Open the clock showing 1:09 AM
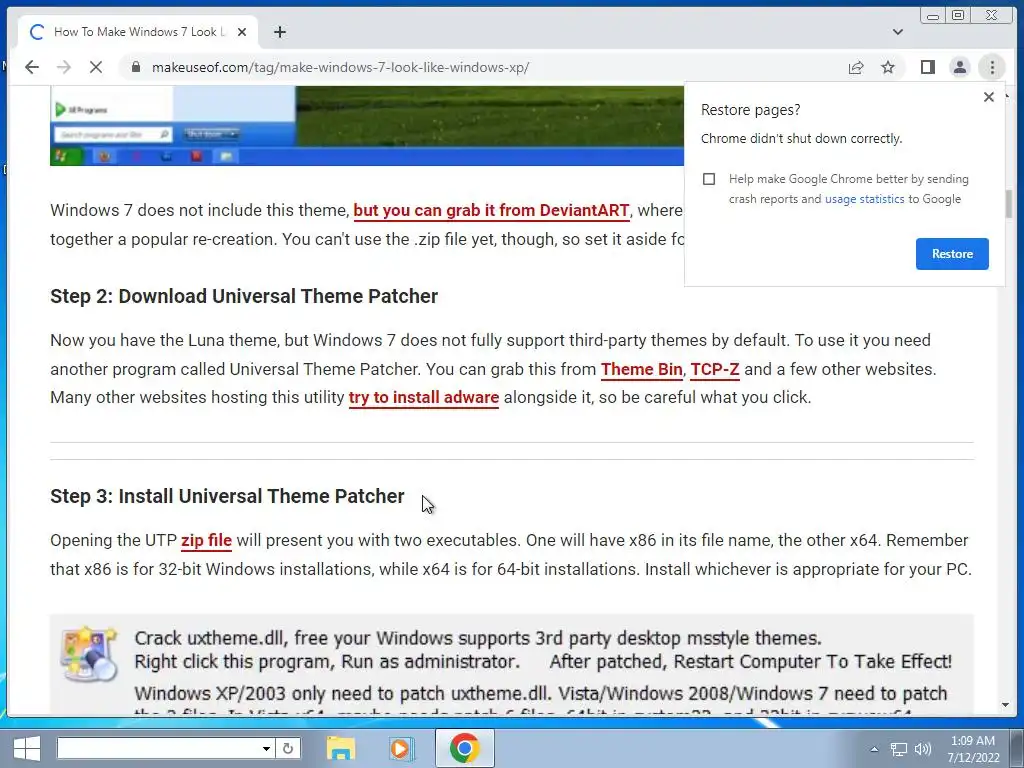The width and height of the screenshot is (1024, 768). pyautogui.click(x=973, y=749)
